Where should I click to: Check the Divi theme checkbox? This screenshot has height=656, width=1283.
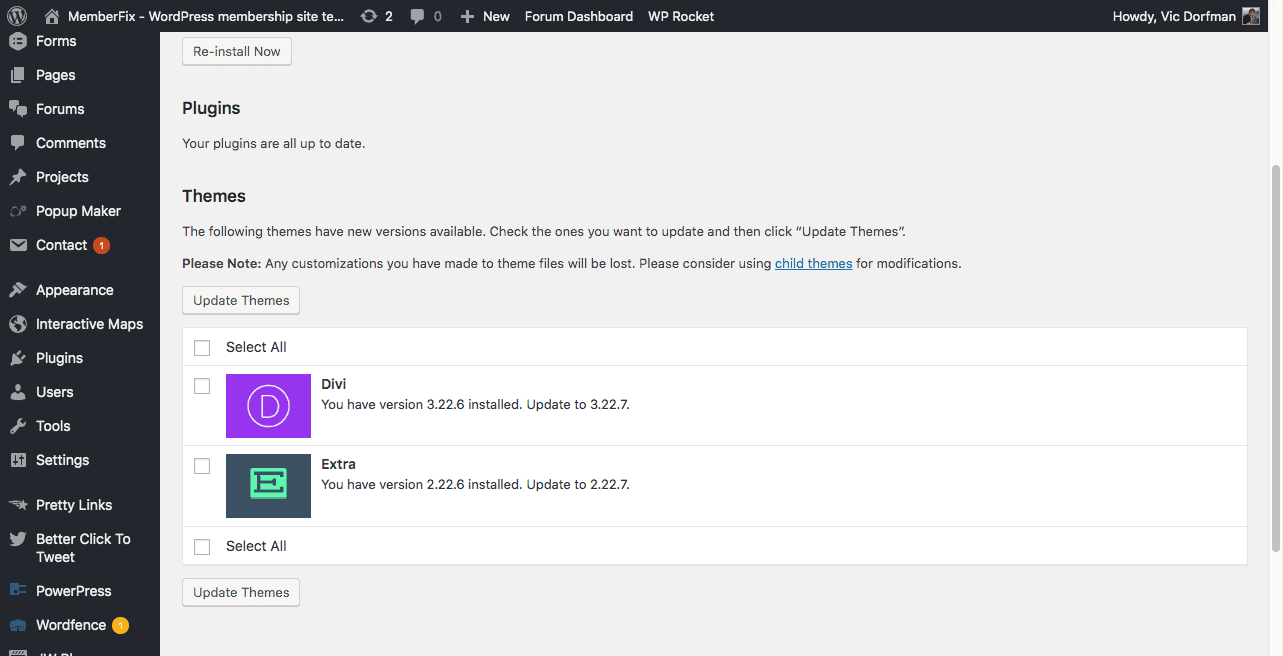(202, 386)
